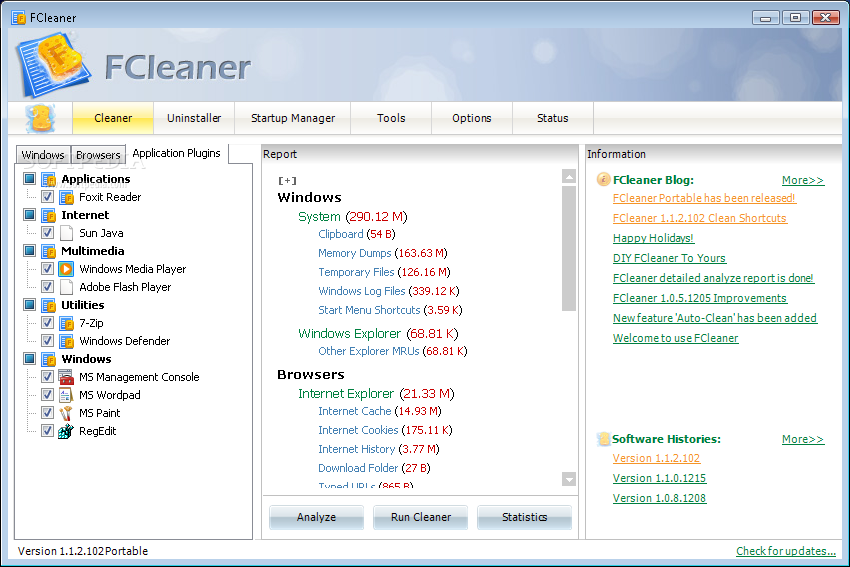Click the FCleaner title bar app icon
850x567 pixels.
pyautogui.click(x=18, y=17)
